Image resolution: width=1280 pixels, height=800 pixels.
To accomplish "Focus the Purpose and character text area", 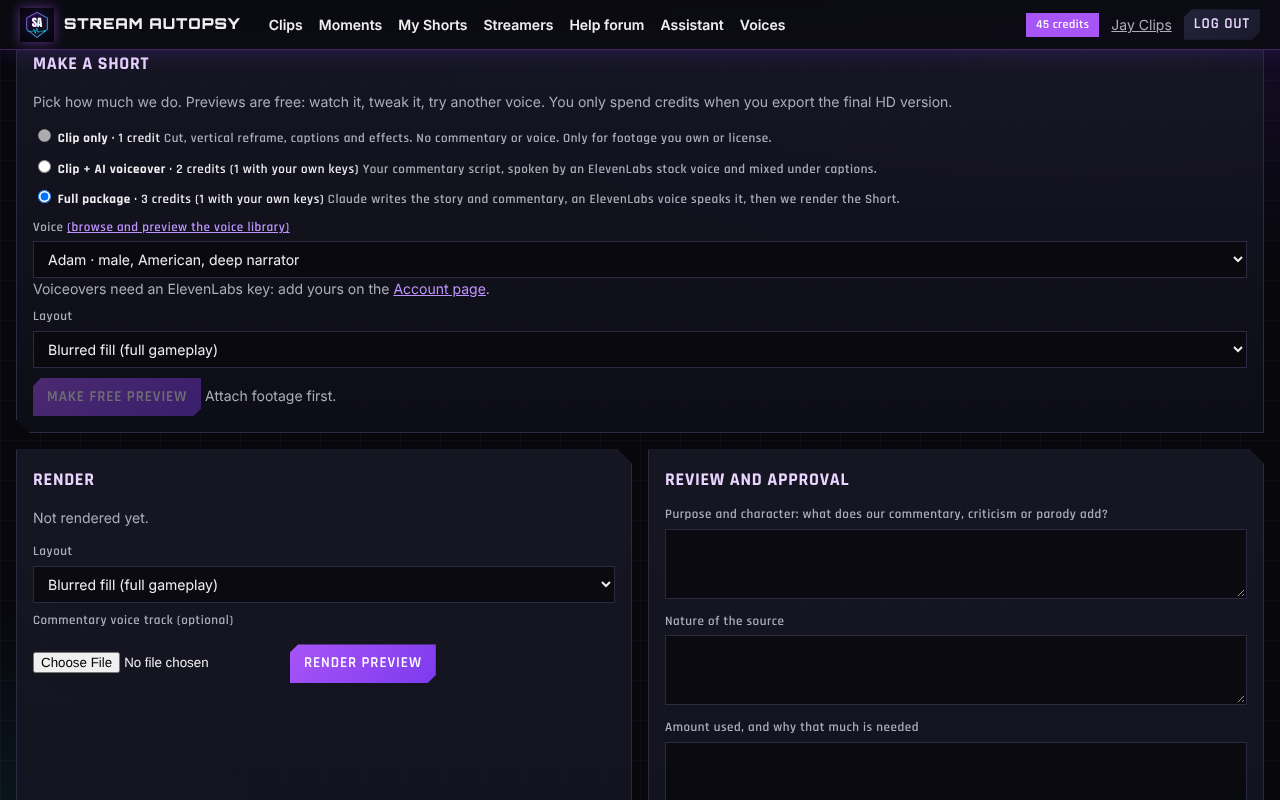I will 956,564.
